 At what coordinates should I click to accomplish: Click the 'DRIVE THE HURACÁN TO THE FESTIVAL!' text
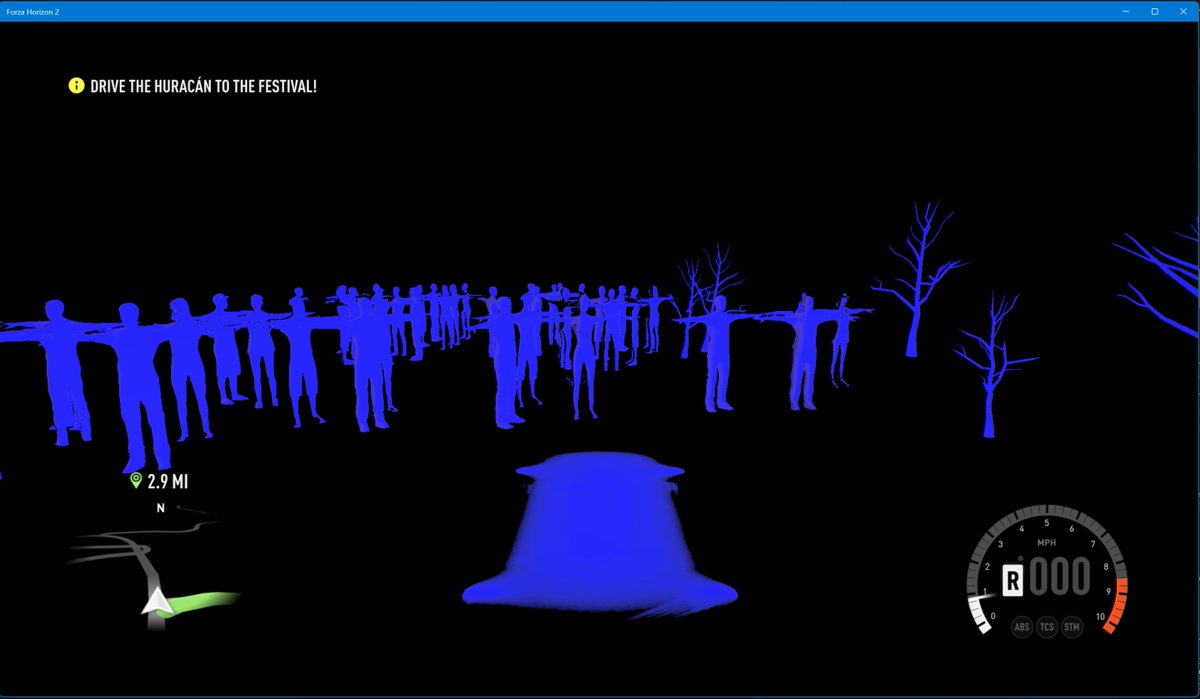point(204,86)
